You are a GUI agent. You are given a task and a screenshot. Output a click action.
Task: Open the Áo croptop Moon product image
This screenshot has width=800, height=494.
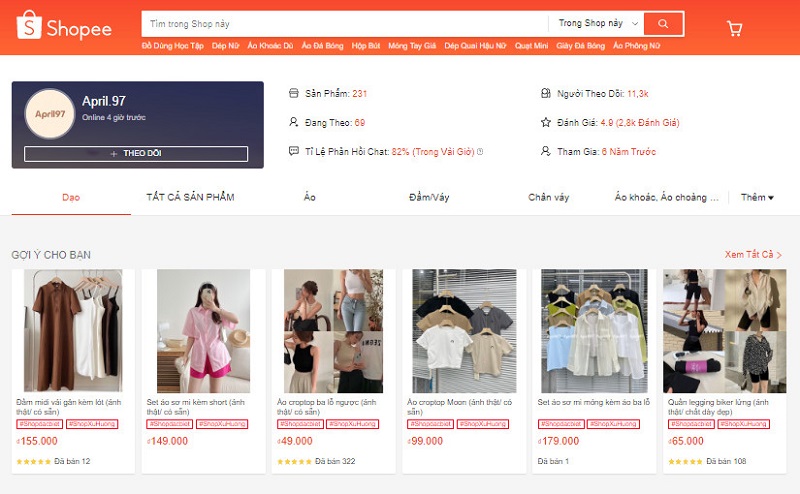click(464, 330)
